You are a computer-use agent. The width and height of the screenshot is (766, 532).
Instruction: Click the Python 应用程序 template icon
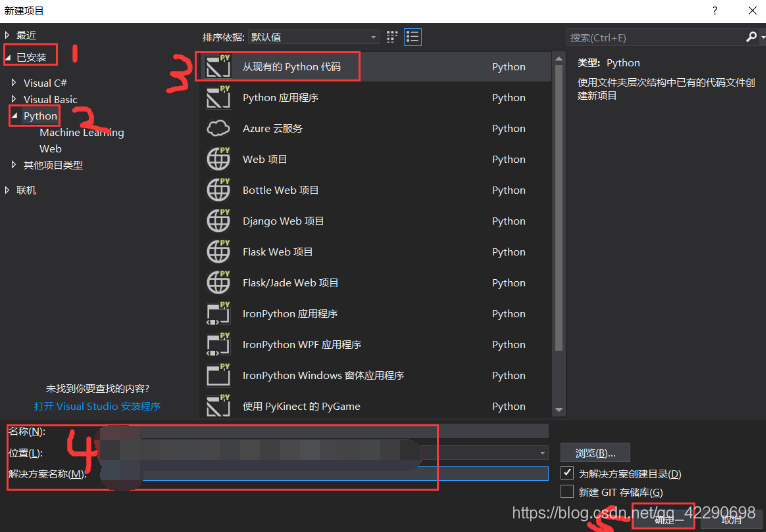(218, 97)
